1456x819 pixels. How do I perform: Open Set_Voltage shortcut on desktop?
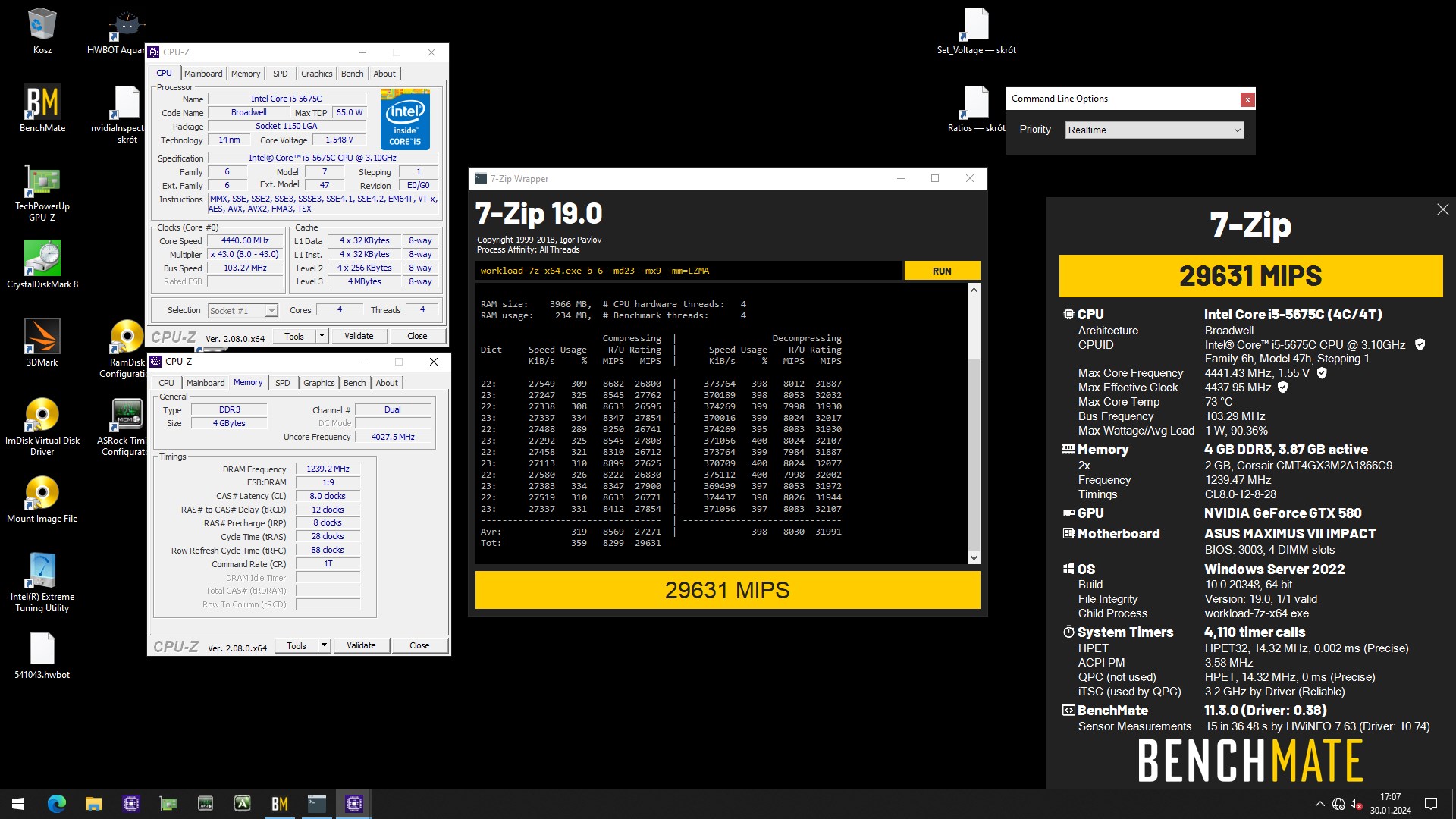pyautogui.click(x=977, y=31)
